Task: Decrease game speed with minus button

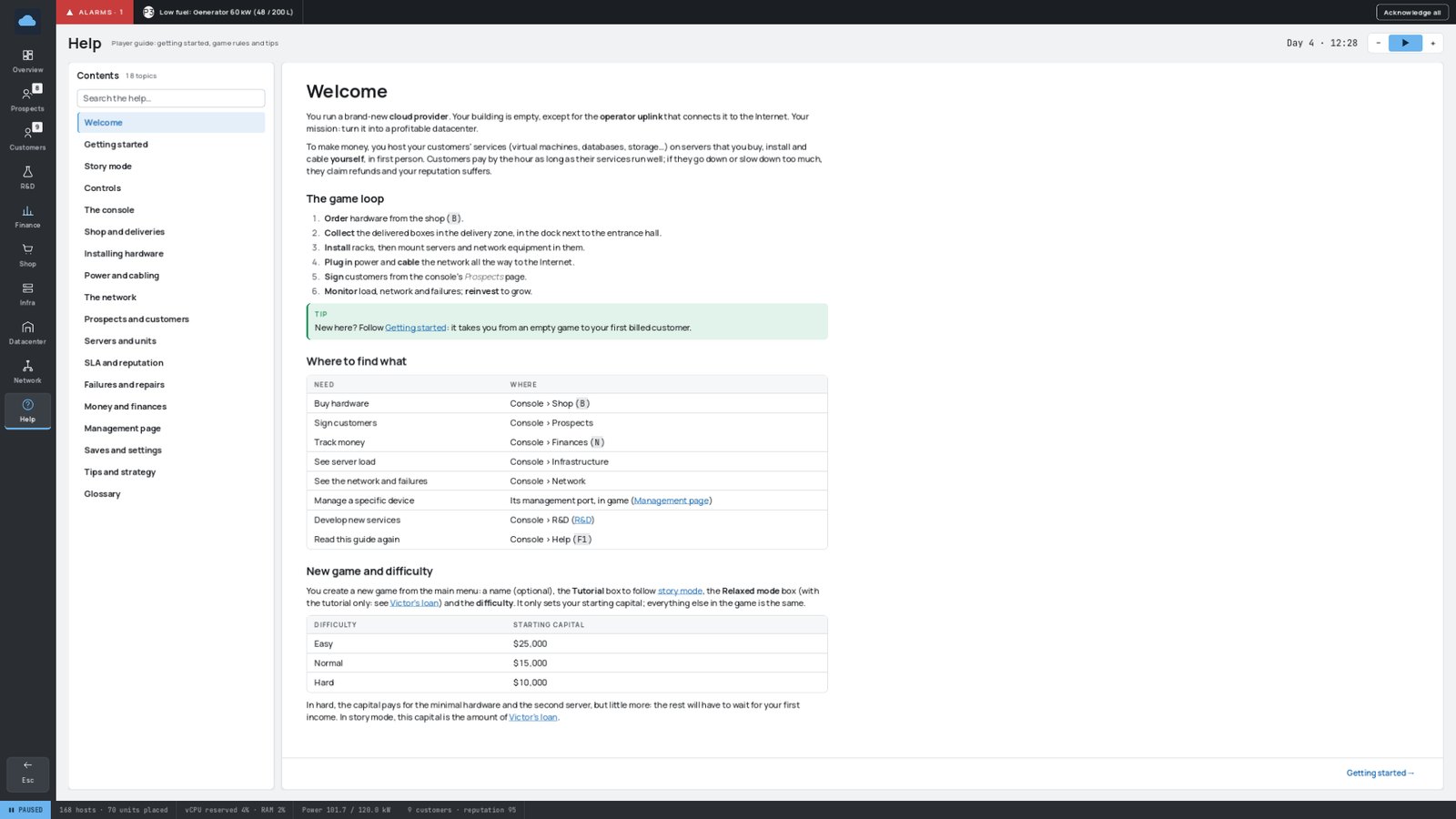Action: (x=1378, y=43)
